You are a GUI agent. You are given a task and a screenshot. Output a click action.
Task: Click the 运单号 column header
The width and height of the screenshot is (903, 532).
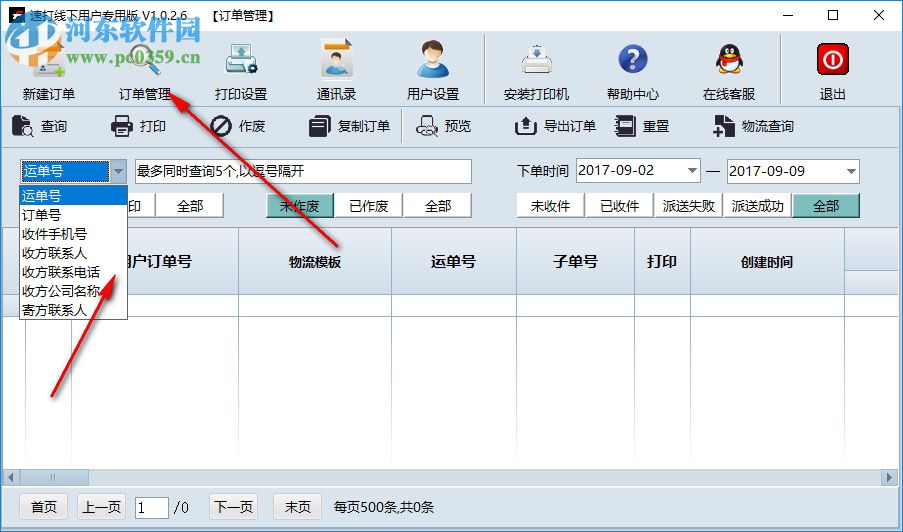pyautogui.click(x=454, y=261)
